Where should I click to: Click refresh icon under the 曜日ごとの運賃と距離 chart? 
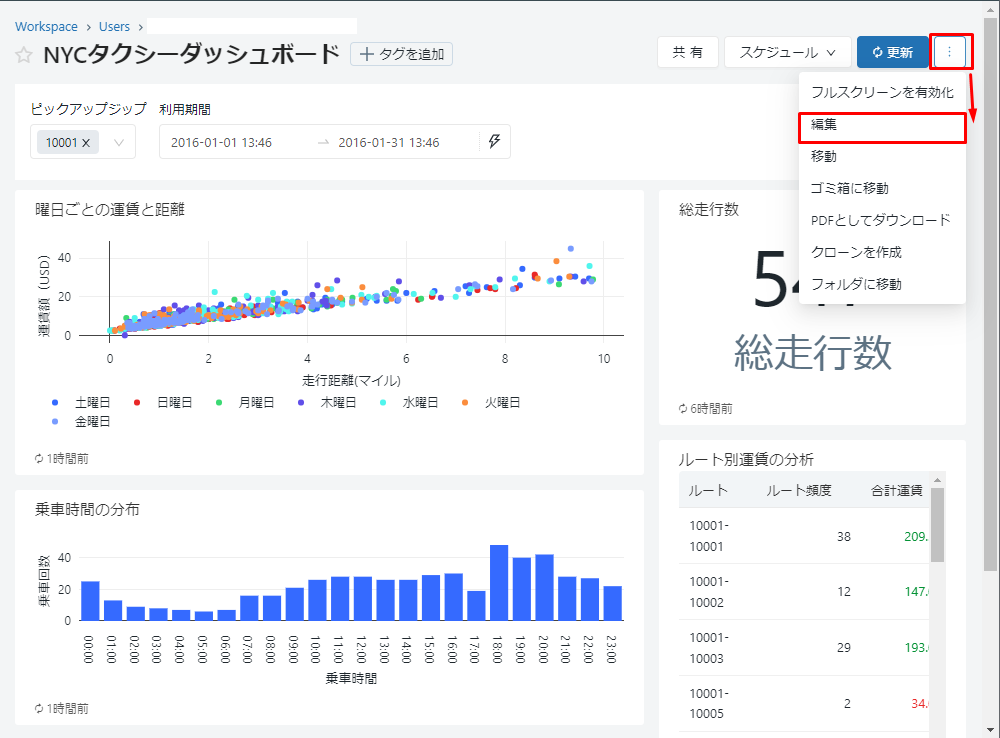pyautogui.click(x=39, y=458)
